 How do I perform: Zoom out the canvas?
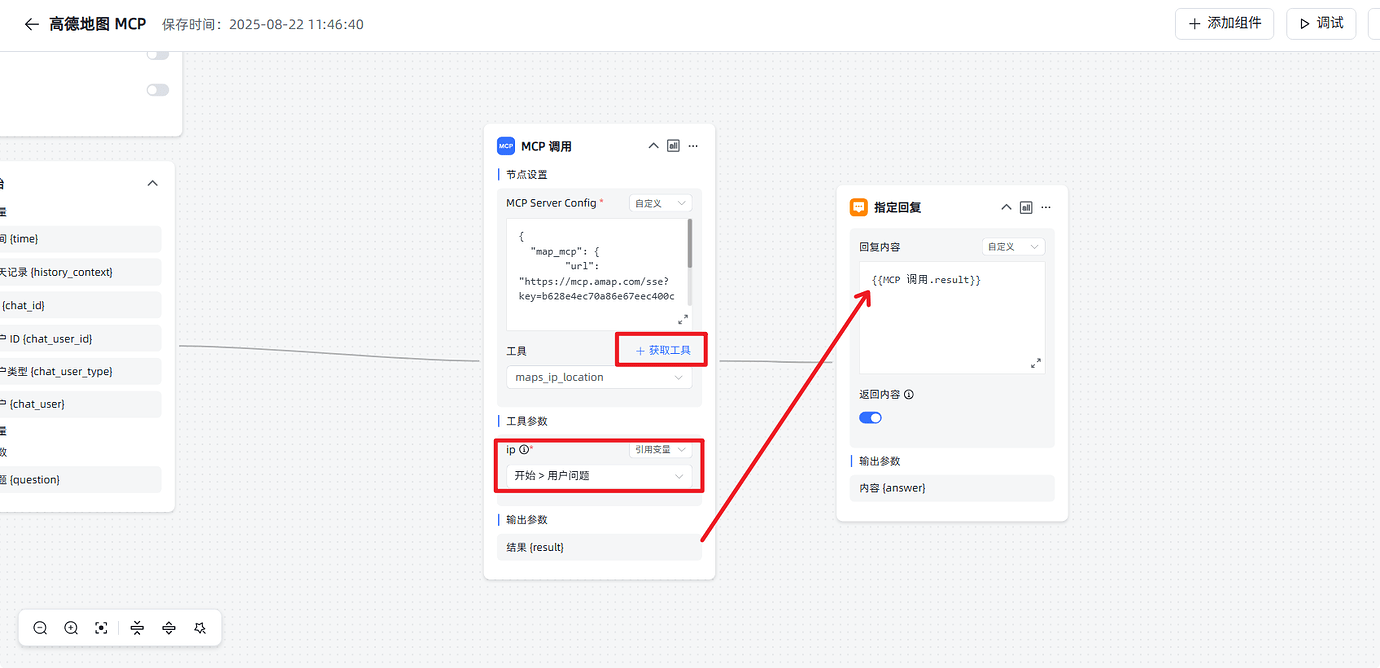click(x=40, y=628)
